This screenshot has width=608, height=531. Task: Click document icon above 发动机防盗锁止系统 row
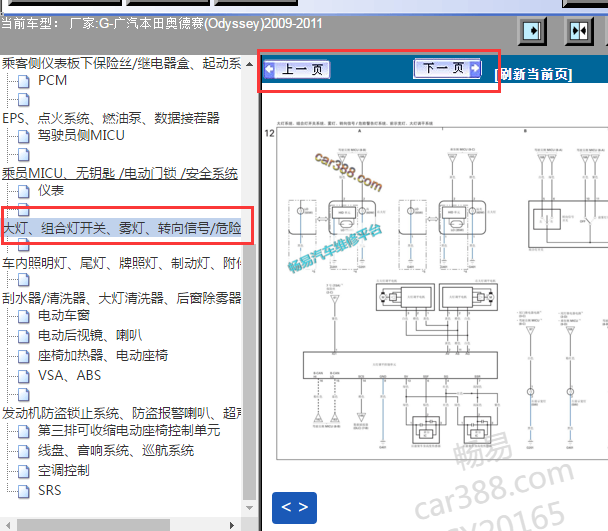click(24, 394)
